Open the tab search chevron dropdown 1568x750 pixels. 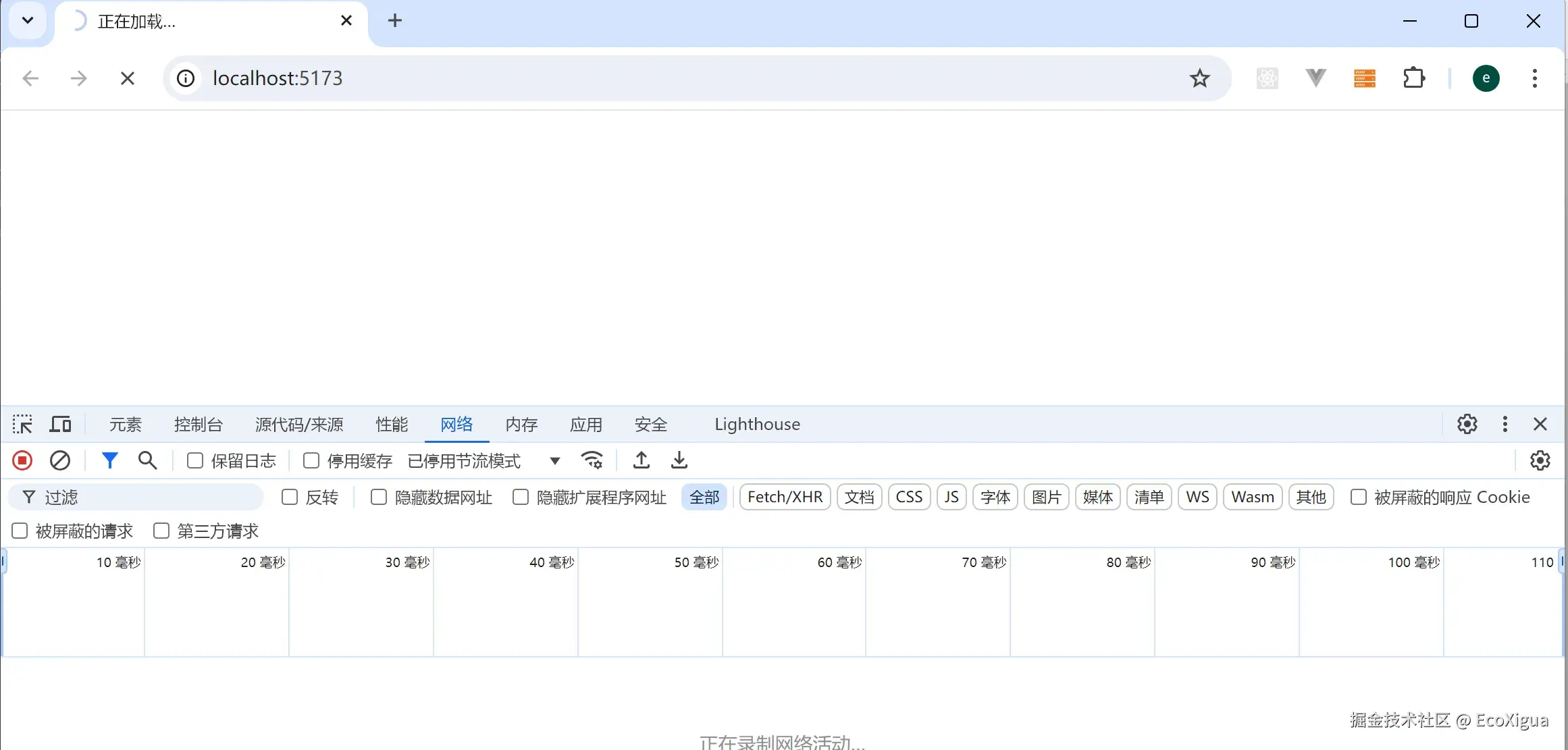coord(28,20)
